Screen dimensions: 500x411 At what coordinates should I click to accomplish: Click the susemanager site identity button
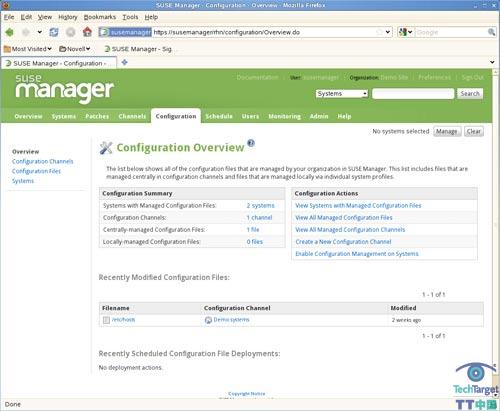pyautogui.click(x=125, y=32)
